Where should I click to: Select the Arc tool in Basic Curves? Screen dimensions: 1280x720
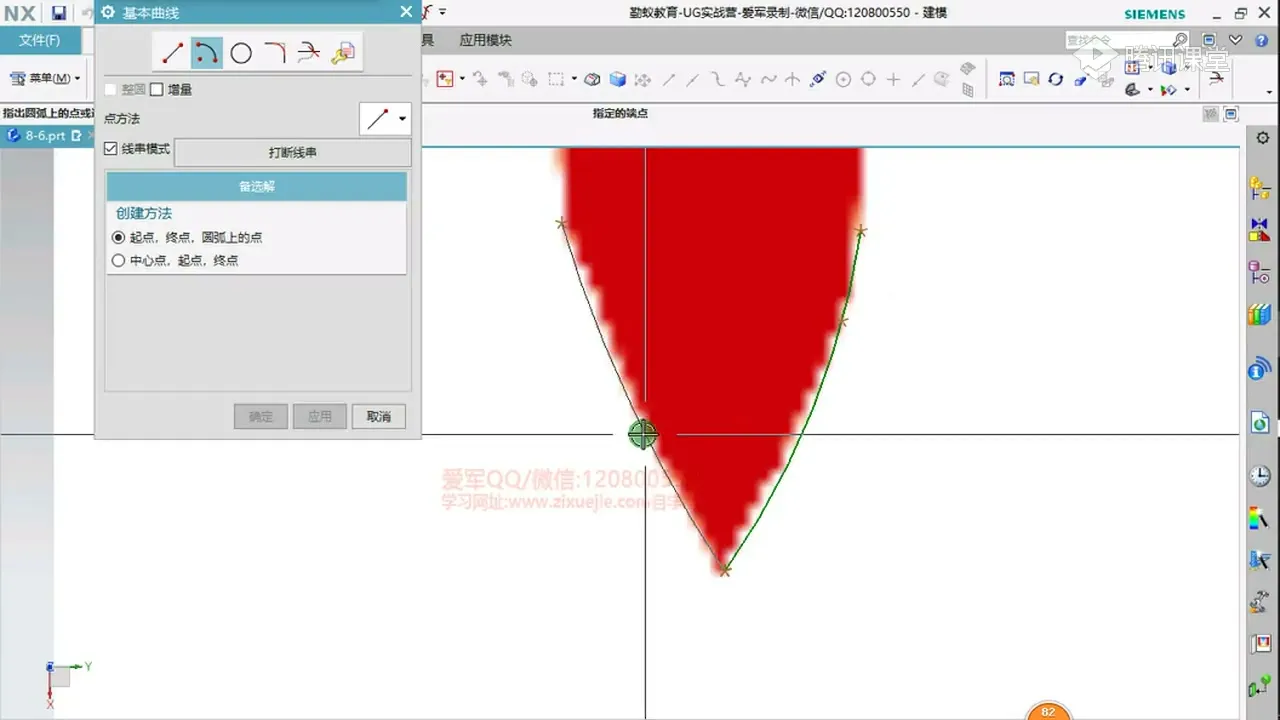[x=207, y=53]
